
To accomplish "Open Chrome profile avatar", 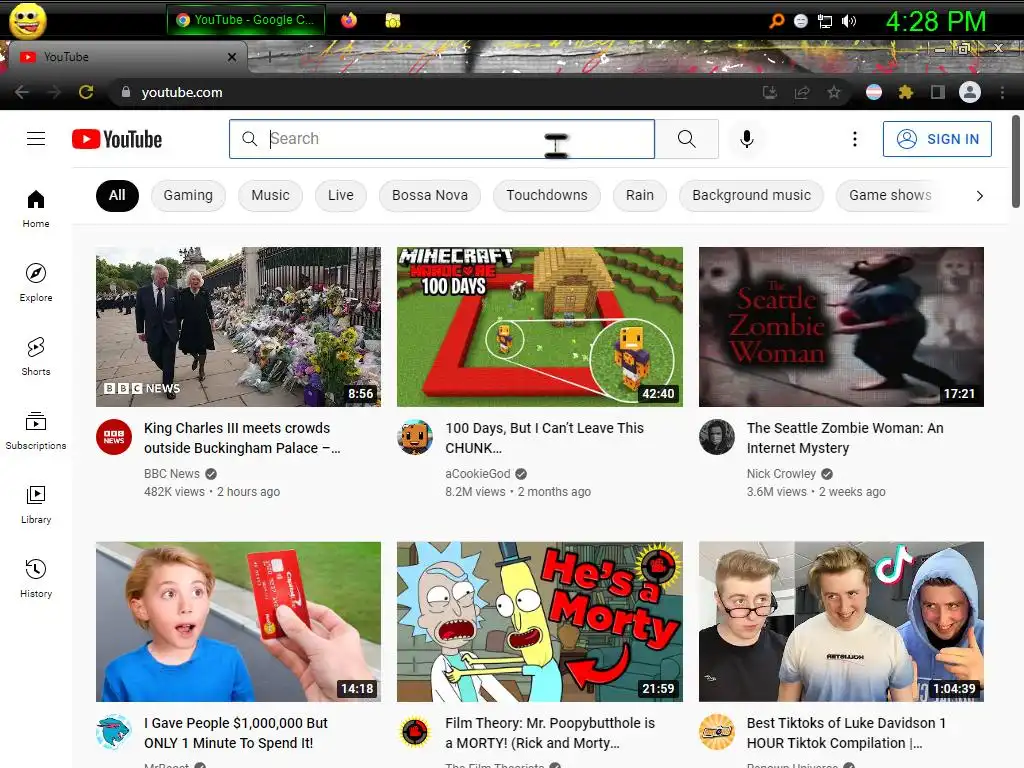I will click(970, 92).
